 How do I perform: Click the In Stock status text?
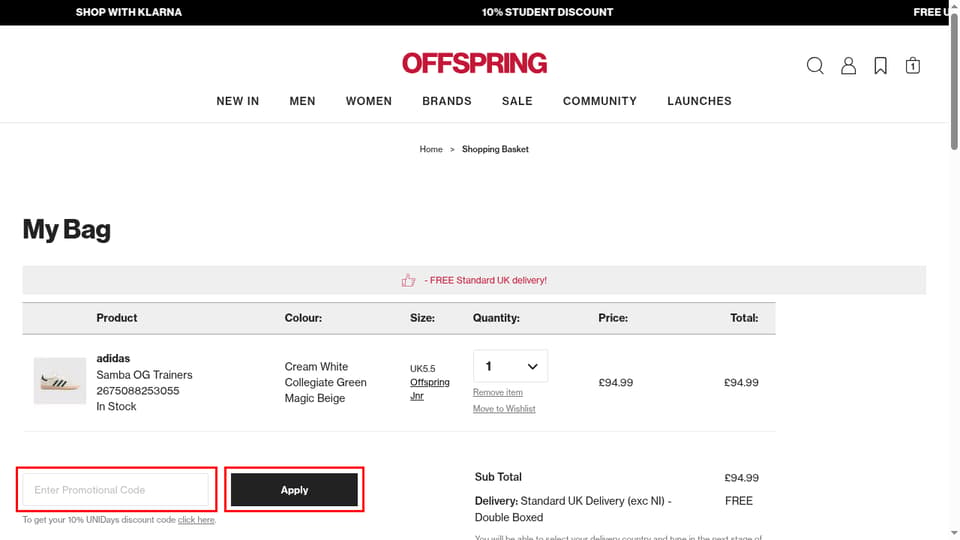(x=116, y=407)
